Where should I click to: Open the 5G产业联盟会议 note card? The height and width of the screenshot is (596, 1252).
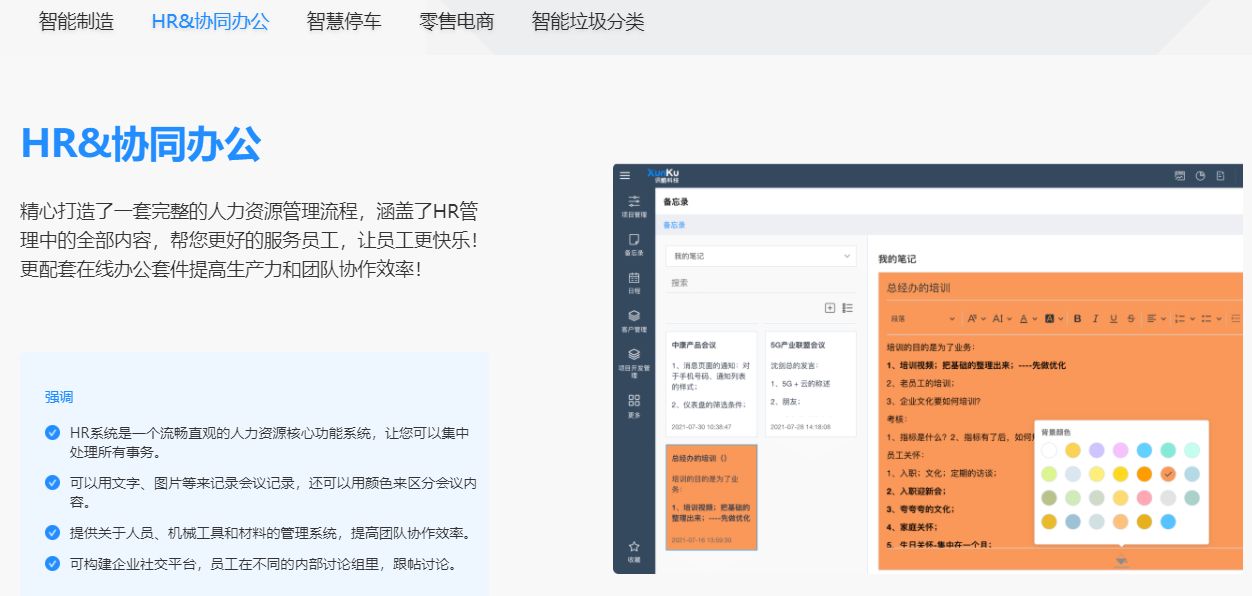tap(810, 386)
